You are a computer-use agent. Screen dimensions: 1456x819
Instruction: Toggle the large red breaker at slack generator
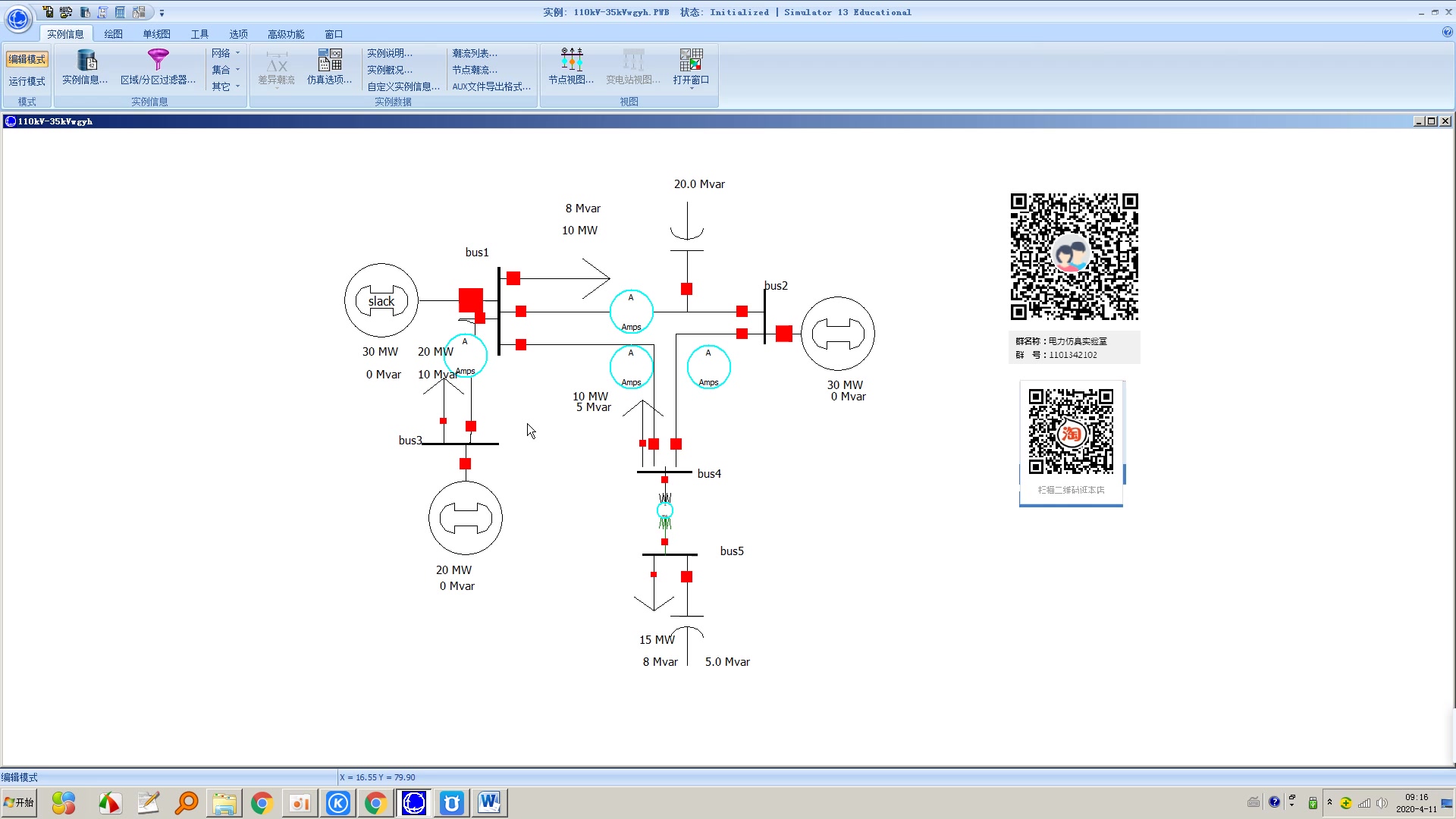pos(471,300)
